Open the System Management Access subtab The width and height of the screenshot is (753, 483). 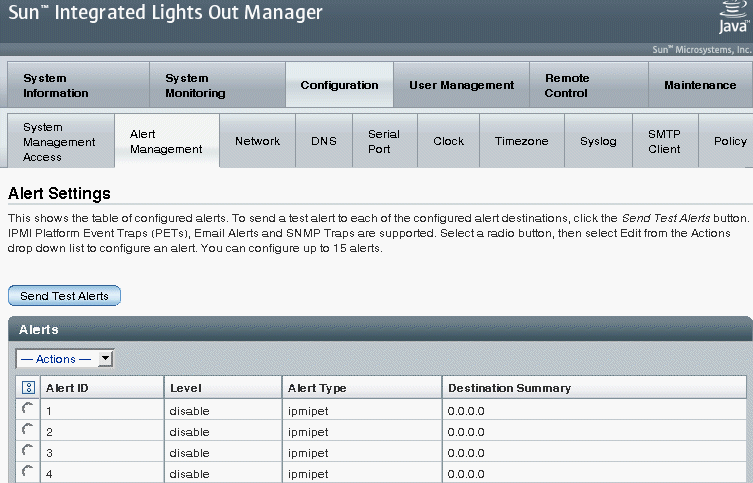tap(61, 141)
